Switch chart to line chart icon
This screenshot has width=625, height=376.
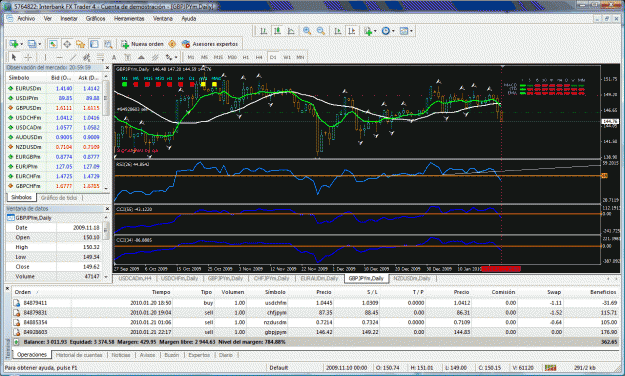point(291,31)
